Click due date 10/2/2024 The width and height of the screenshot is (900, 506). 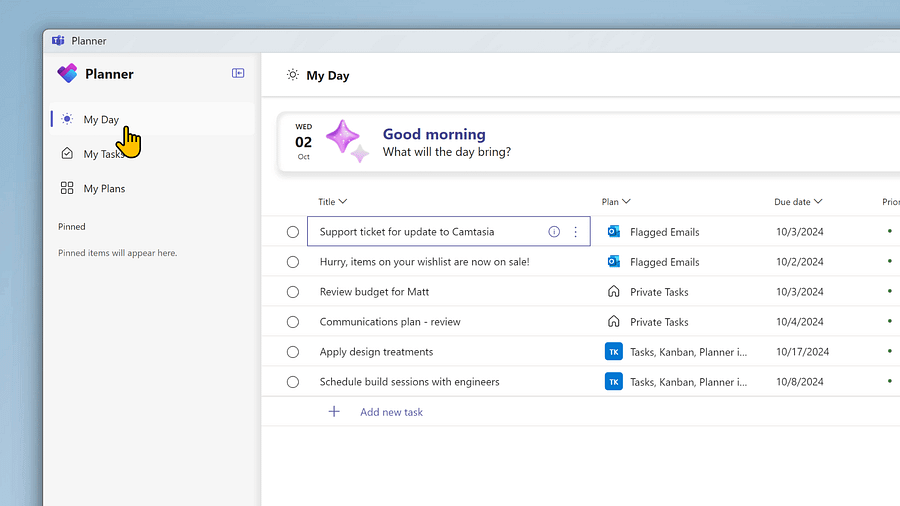[x=800, y=262]
